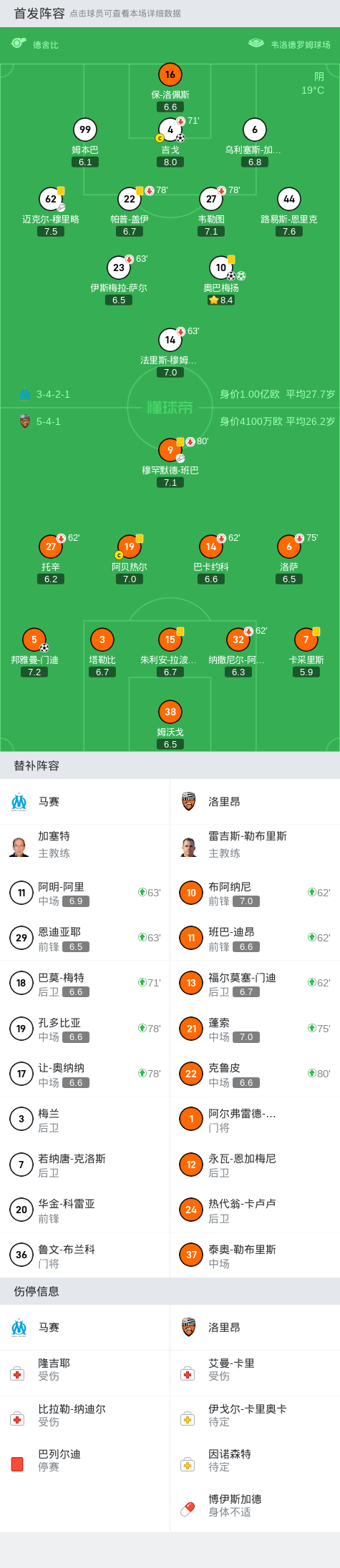Open the 韦洛德罗姆球场 stadium label

301,44
